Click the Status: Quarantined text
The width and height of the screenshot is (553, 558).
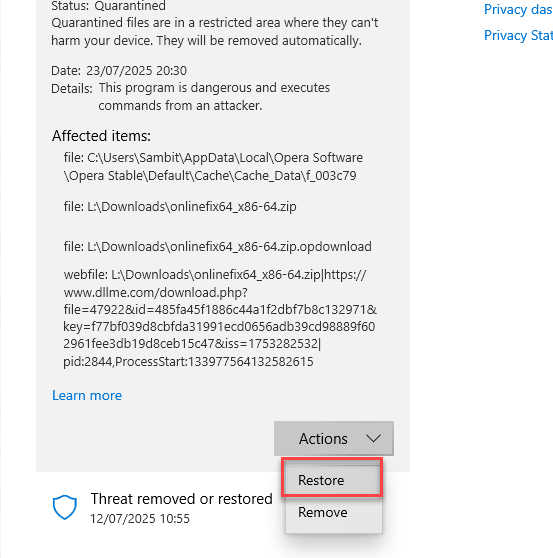[x=109, y=6]
